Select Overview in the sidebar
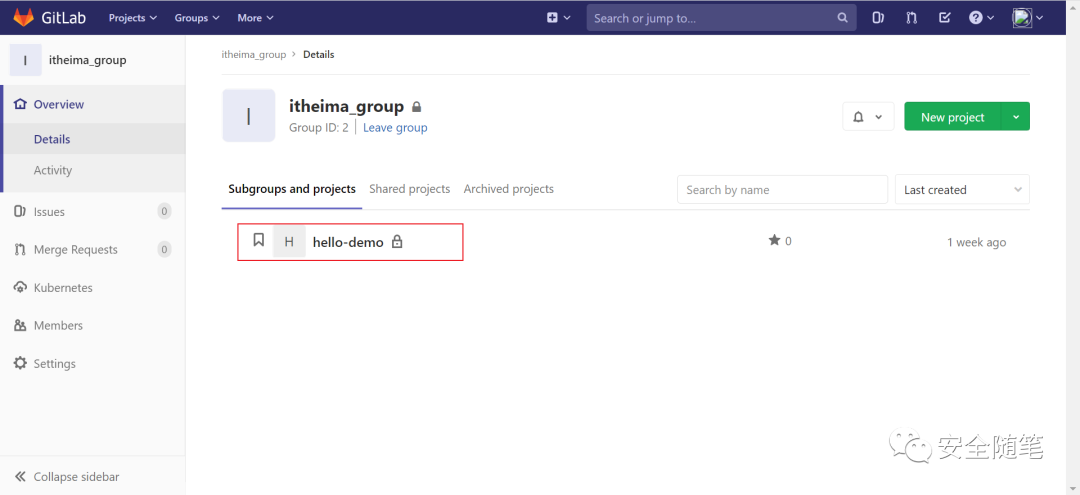 (x=94, y=105)
